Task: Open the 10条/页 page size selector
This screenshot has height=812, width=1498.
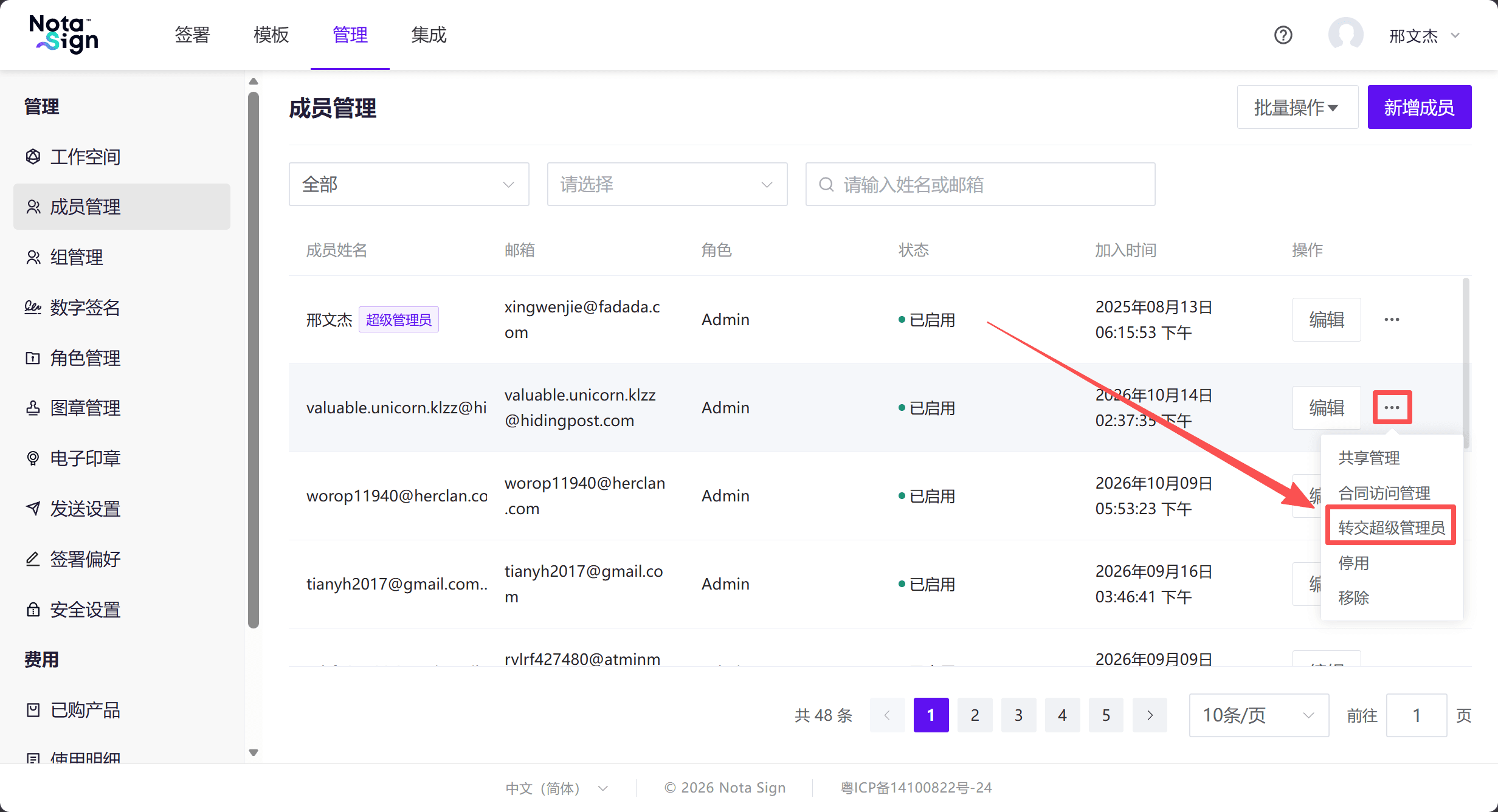Action: click(1258, 715)
